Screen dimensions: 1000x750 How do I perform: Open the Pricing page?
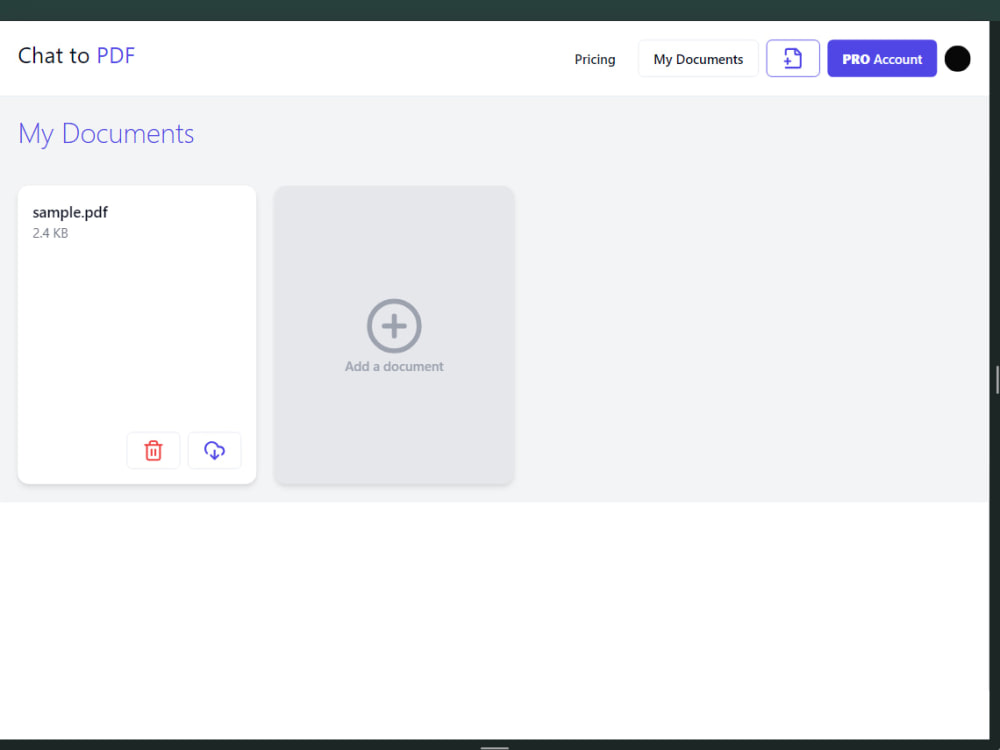[594, 59]
